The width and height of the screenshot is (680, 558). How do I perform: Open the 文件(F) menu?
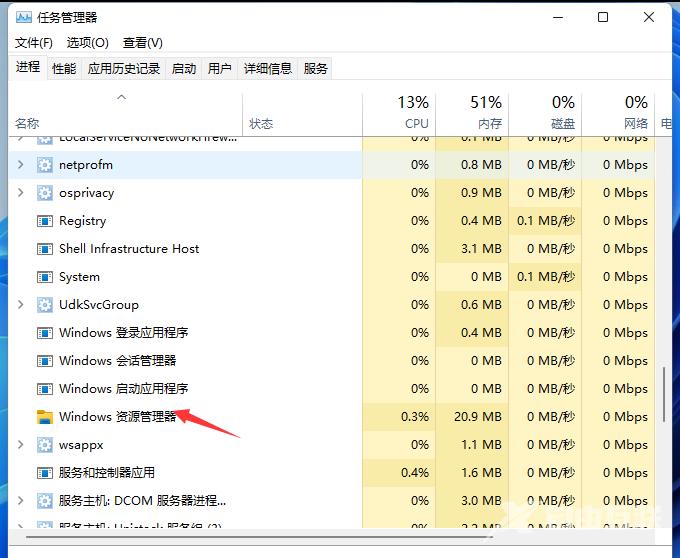(x=34, y=43)
